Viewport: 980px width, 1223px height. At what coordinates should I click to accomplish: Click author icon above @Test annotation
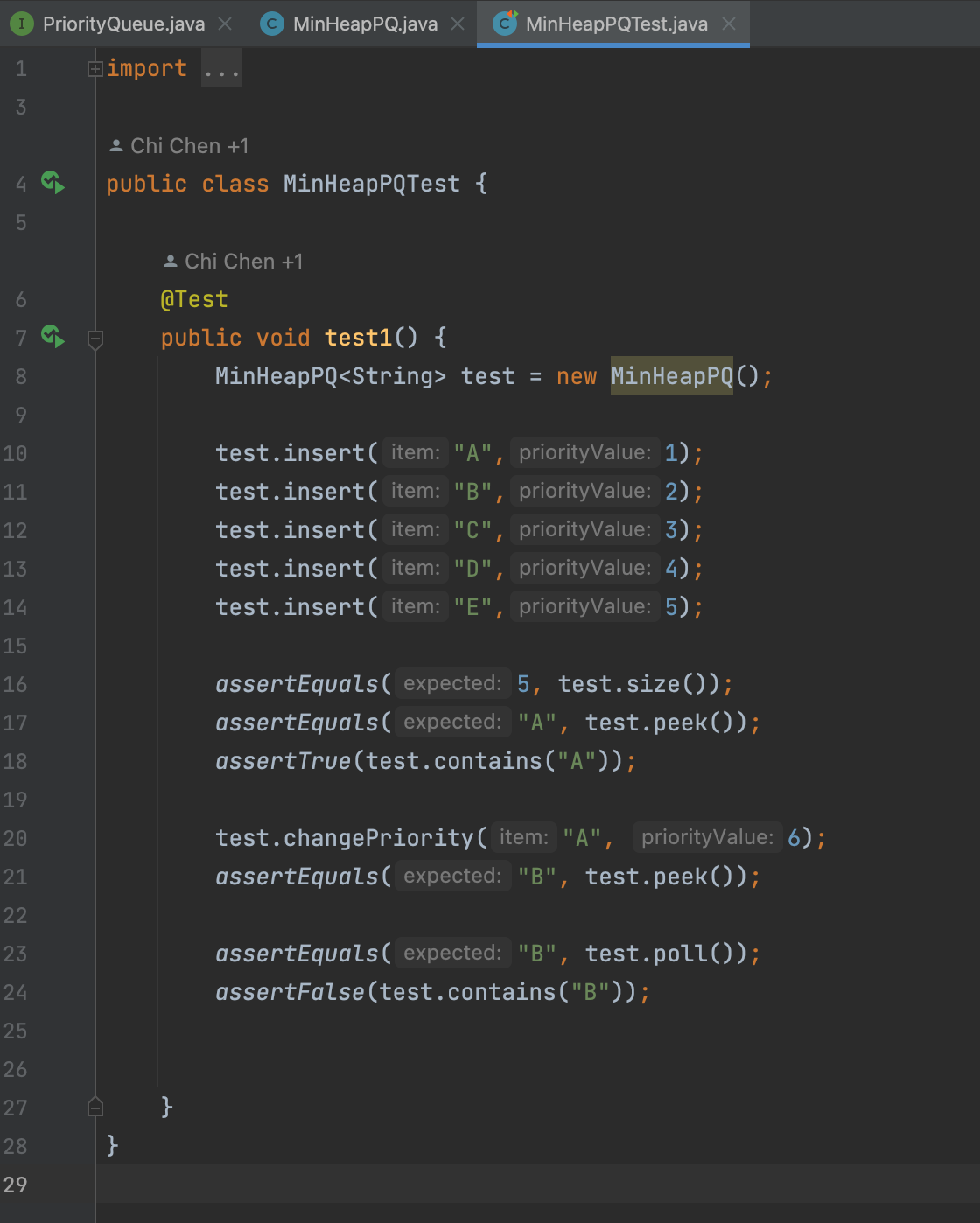point(171,262)
